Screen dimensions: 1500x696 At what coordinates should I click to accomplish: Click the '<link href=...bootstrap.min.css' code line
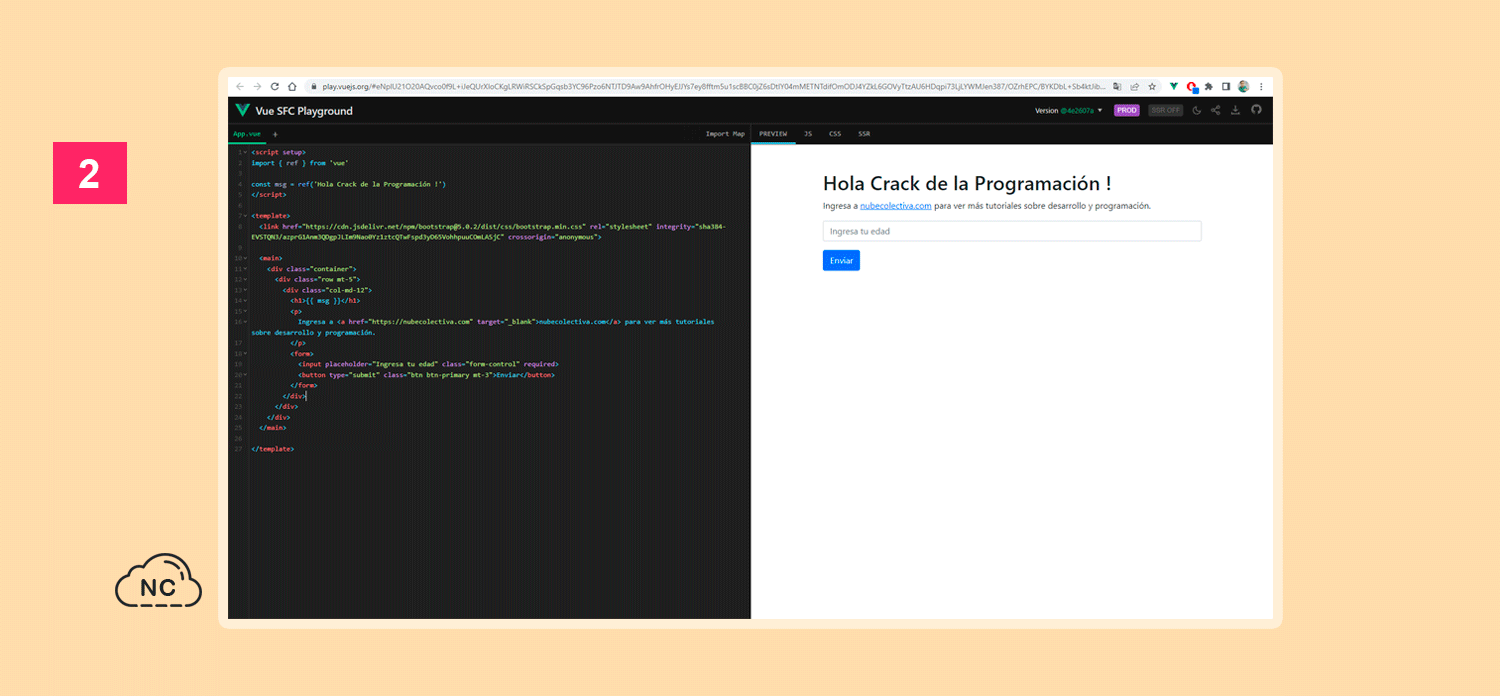click(x=489, y=232)
